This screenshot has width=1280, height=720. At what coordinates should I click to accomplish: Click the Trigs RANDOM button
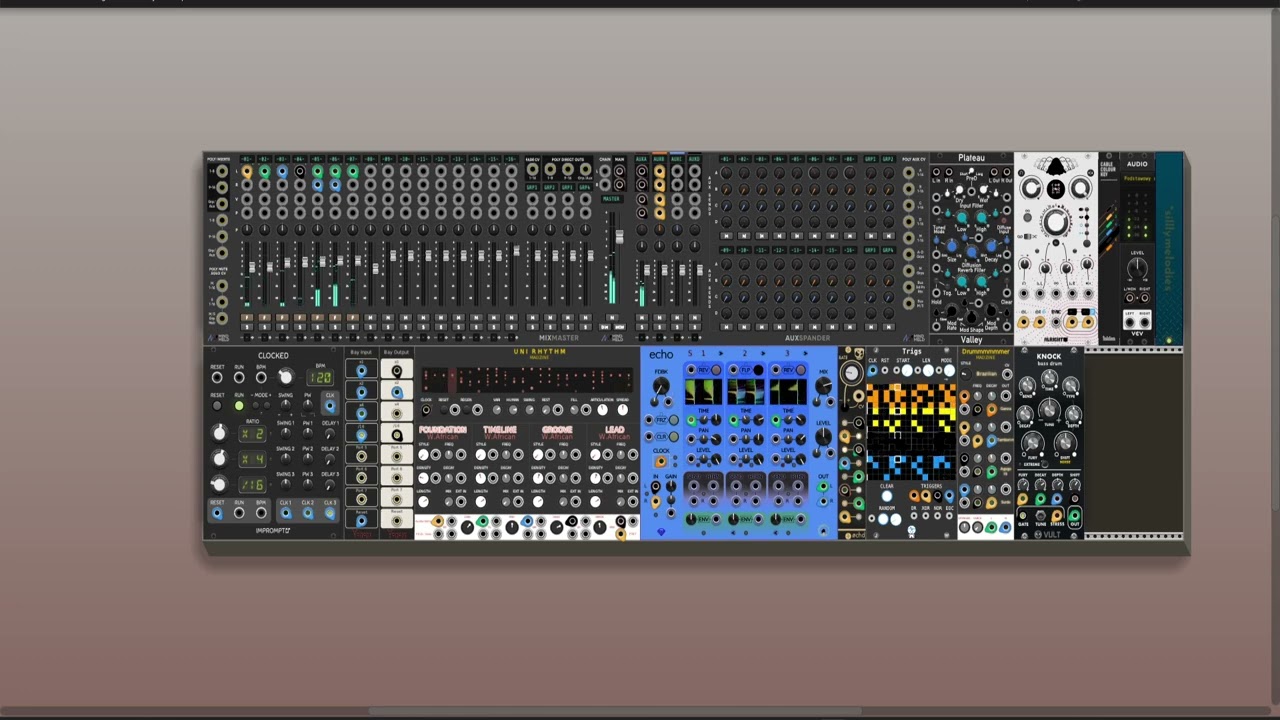[x=883, y=519]
